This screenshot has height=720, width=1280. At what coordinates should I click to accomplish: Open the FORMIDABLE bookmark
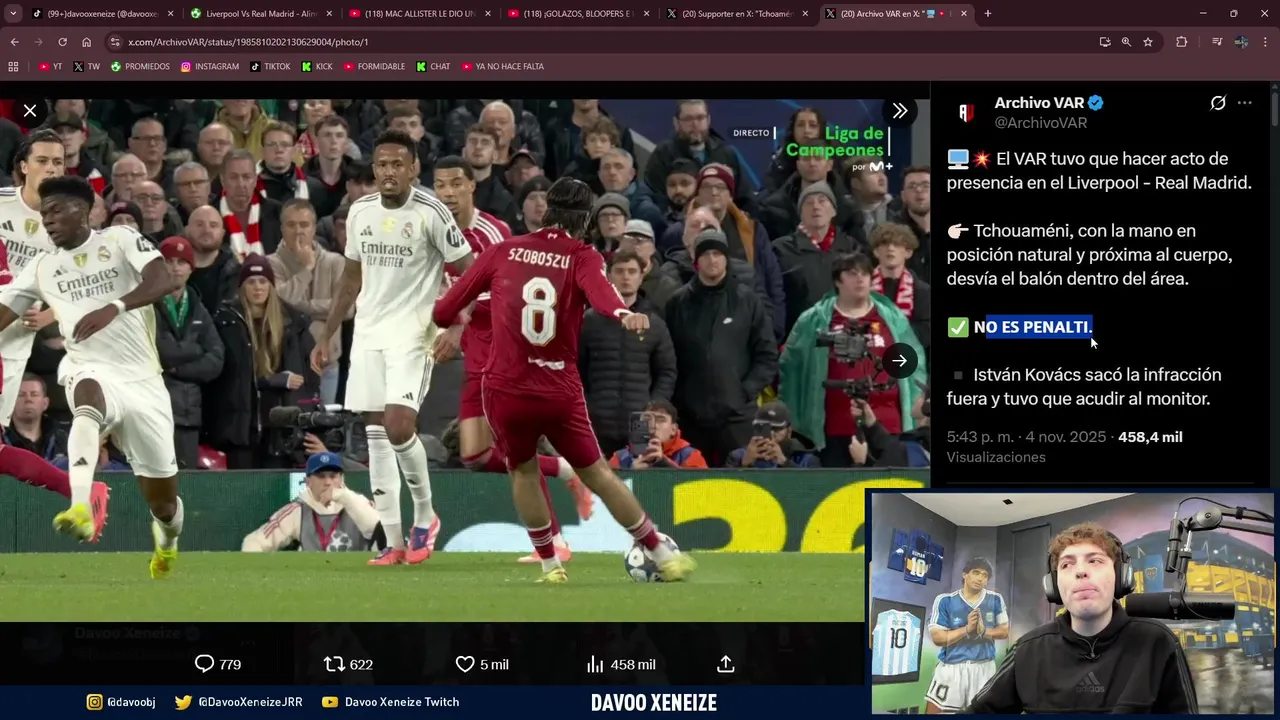(375, 67)
